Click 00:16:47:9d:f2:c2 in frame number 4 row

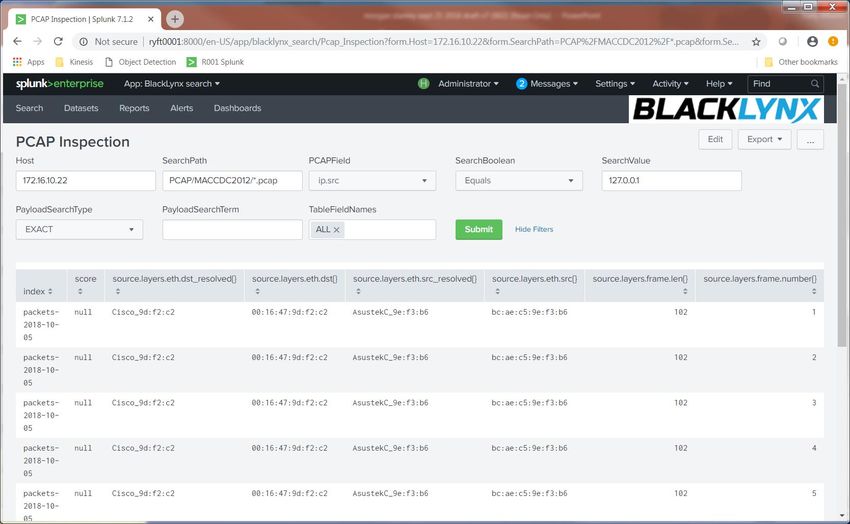click(289, 448)
